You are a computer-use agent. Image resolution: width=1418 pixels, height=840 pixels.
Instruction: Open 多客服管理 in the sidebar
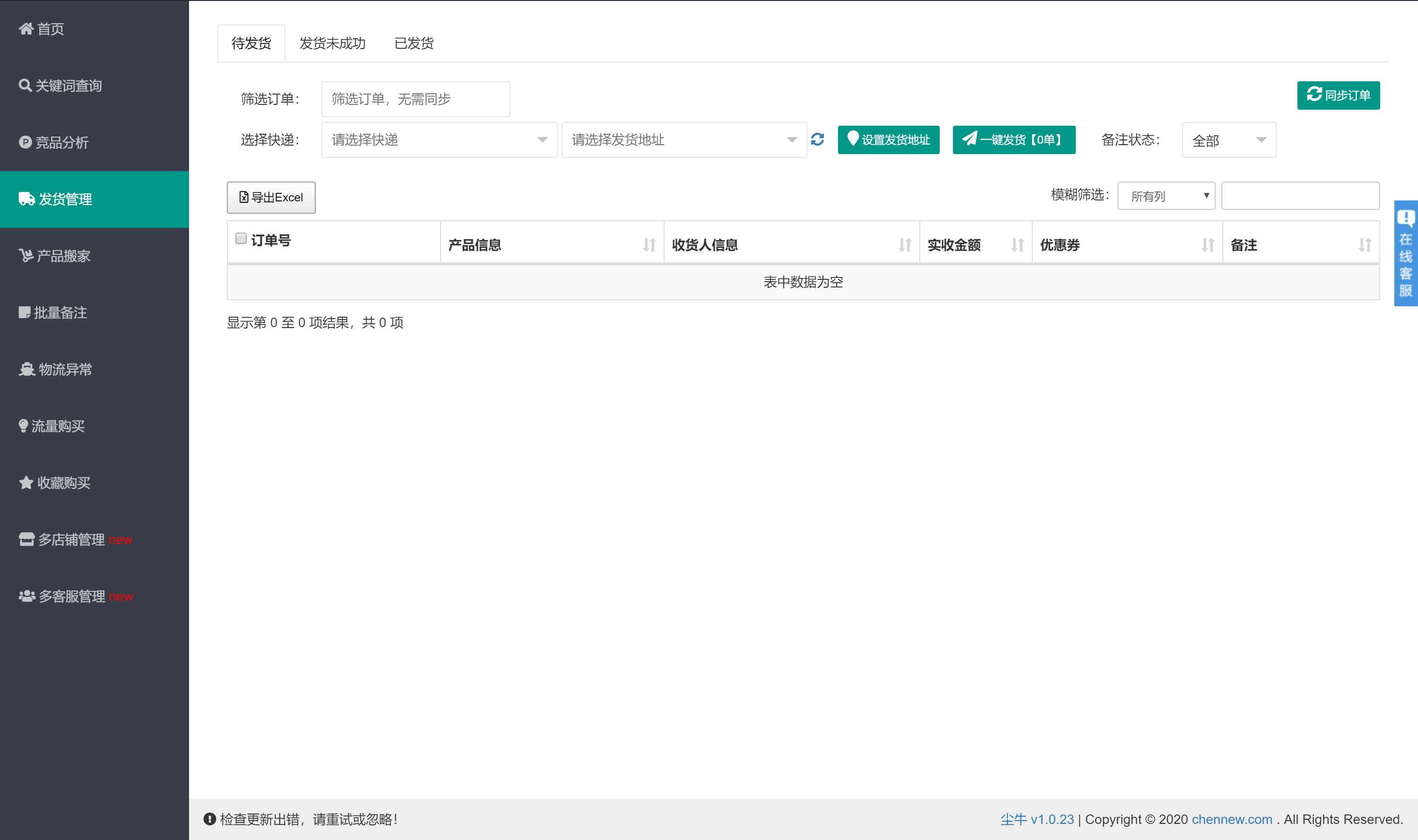click(x=95, y=596)
